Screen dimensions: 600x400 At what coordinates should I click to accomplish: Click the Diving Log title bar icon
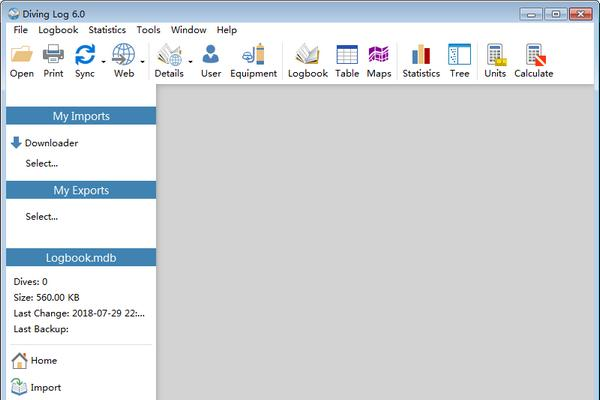(14, 14)
